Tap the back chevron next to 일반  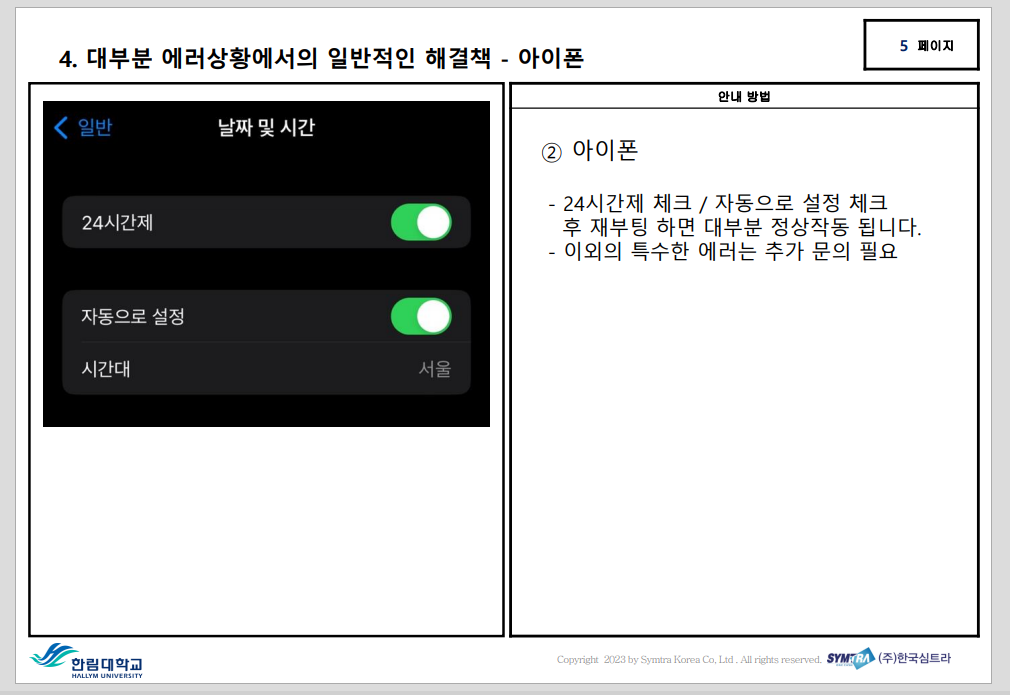click(61, 127)
